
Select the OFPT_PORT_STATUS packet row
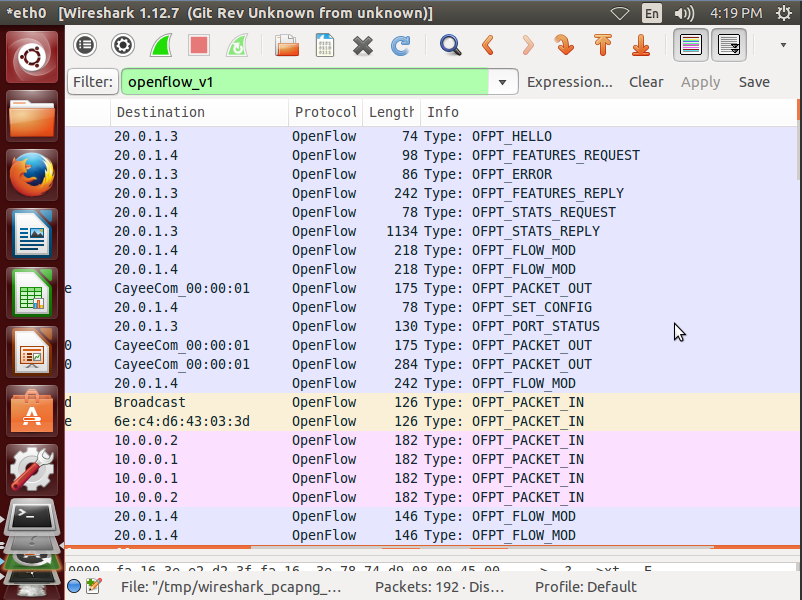pos(431,326)
